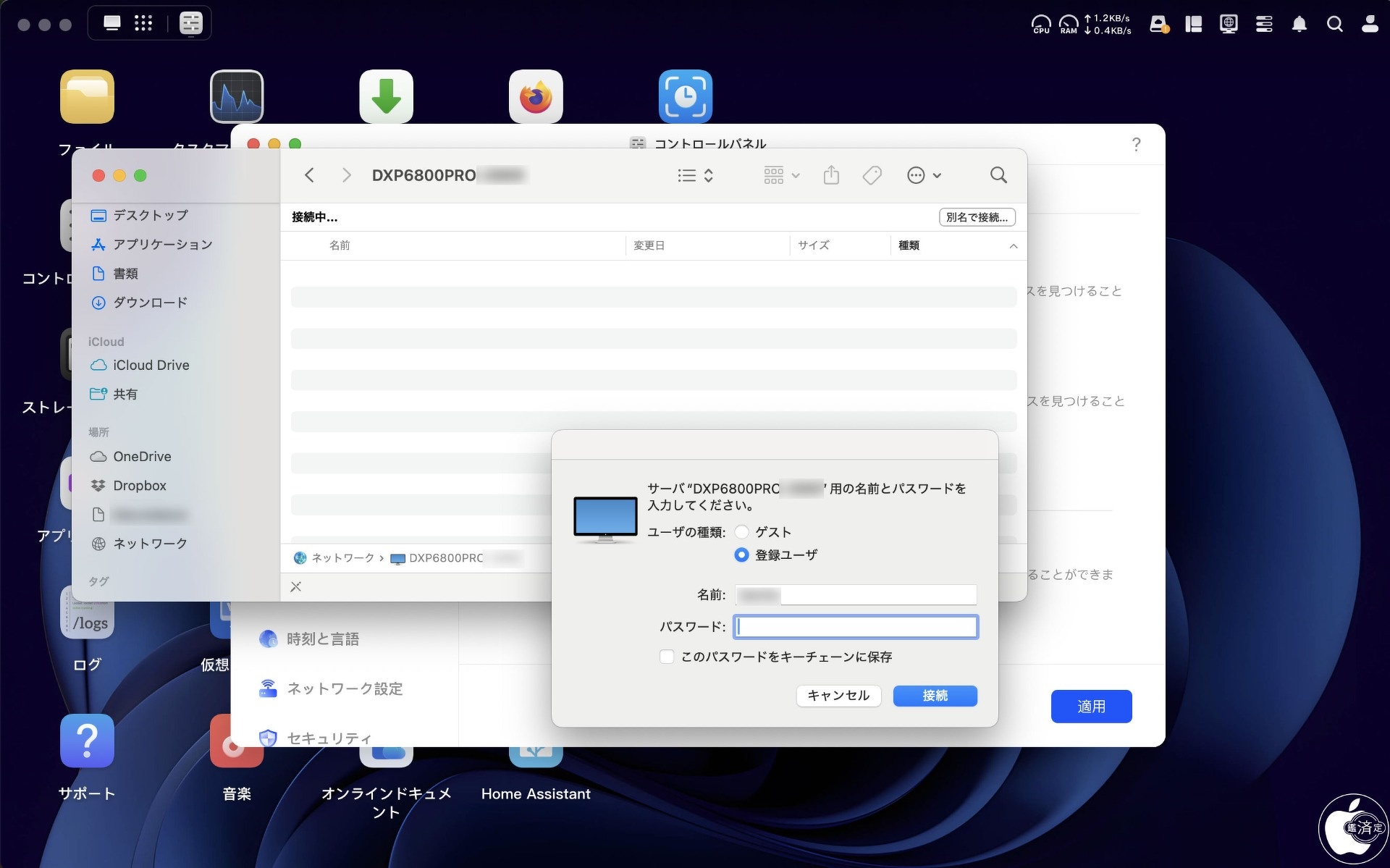
Task: Click the Finder search magnifier icon
Action: point(998,175)
